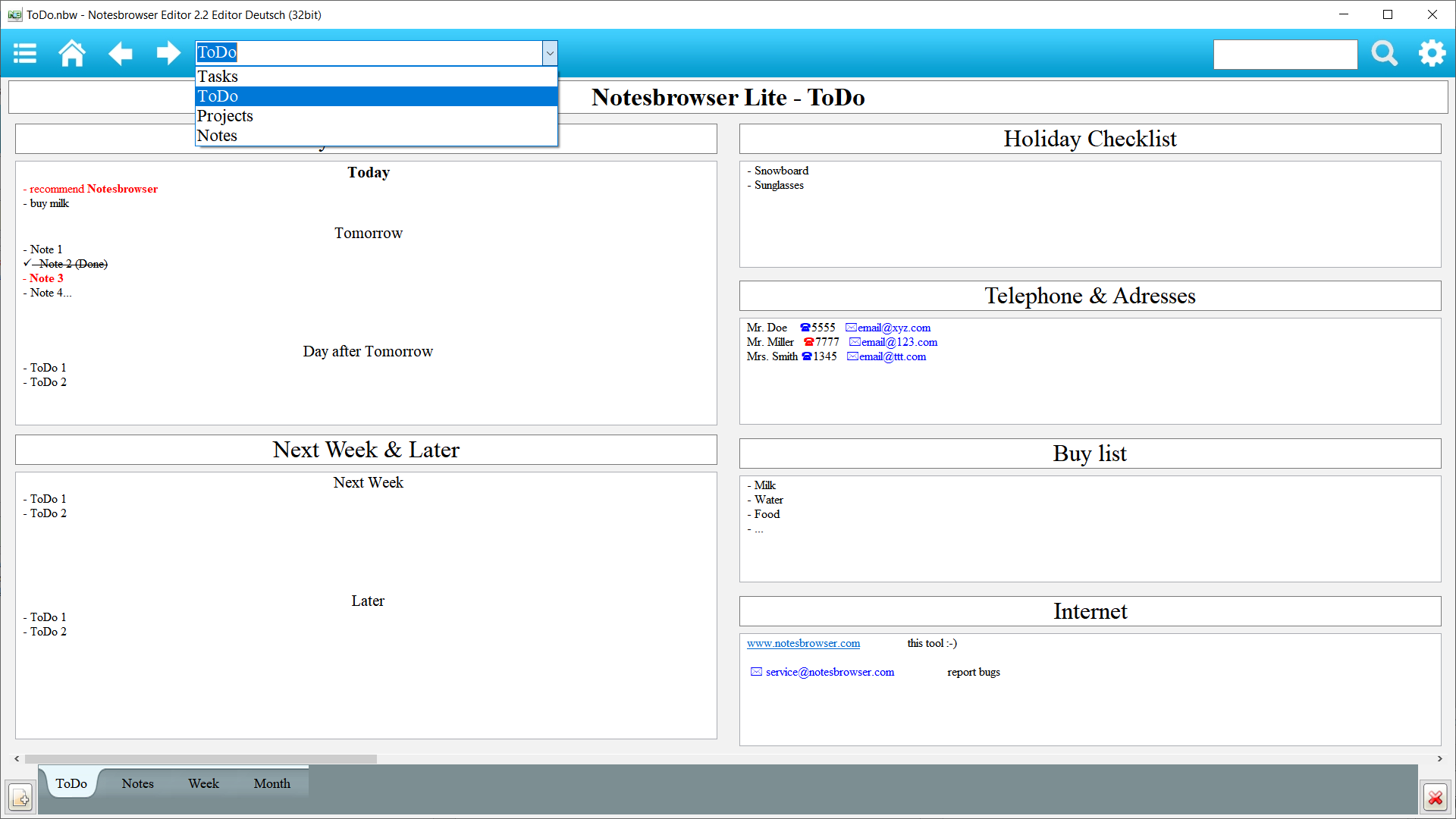The image size is (1456, 819).
Task: Click email@xyz.com link
Action: coord(894,328)
